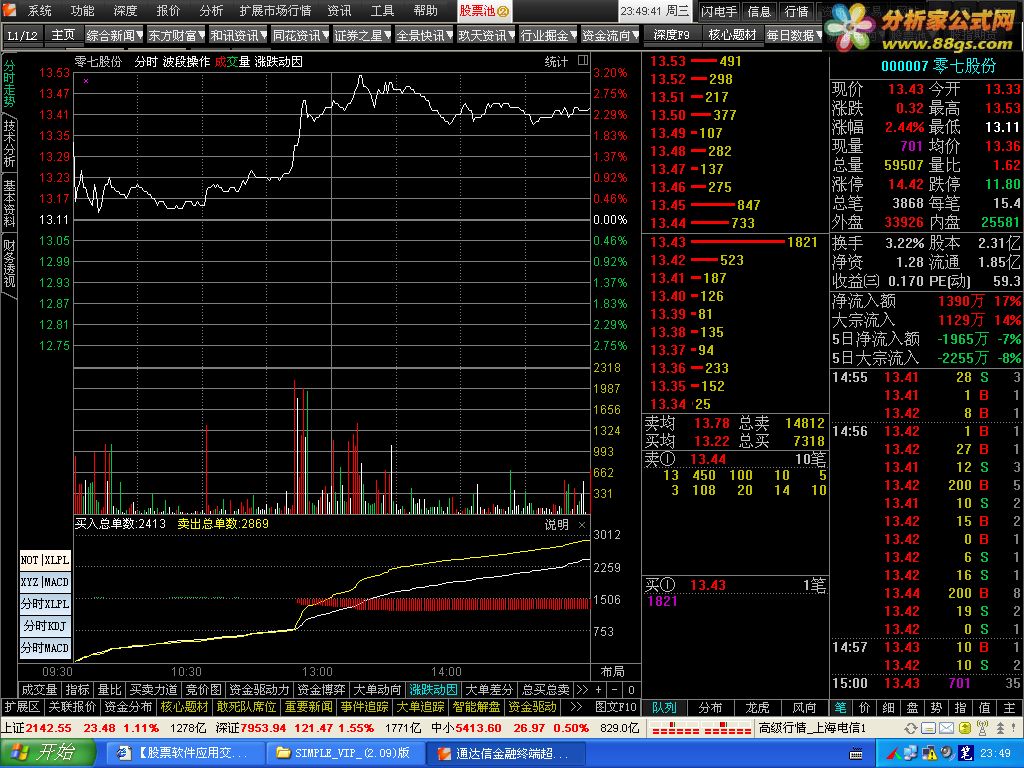This screenshot has width=1024, height=768.
Task: Toggle the 笔 tick view in the bottom-right tabs
Action: pos(840,708)
